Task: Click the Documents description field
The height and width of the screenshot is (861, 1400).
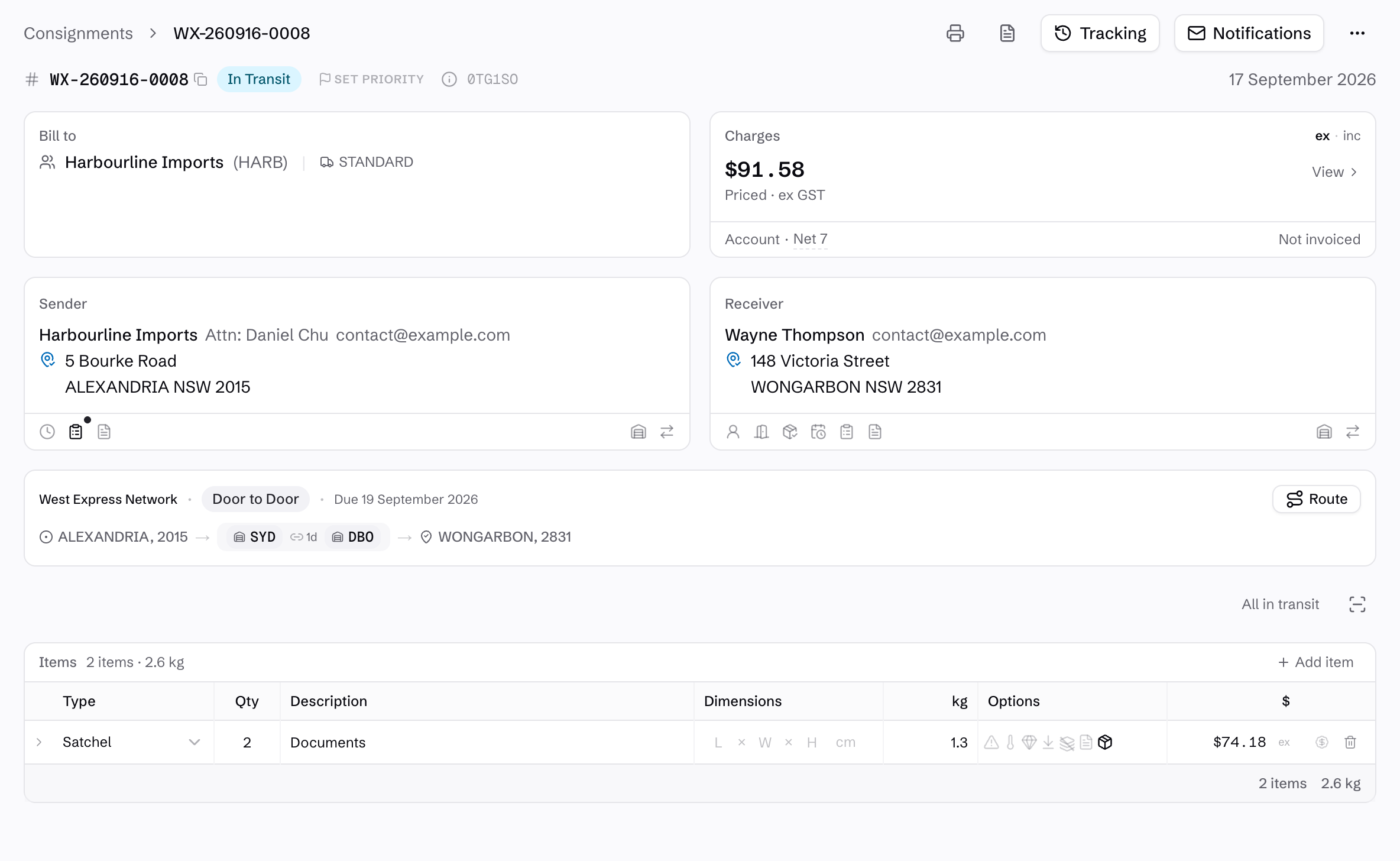Action: click(x=487, y=742)
